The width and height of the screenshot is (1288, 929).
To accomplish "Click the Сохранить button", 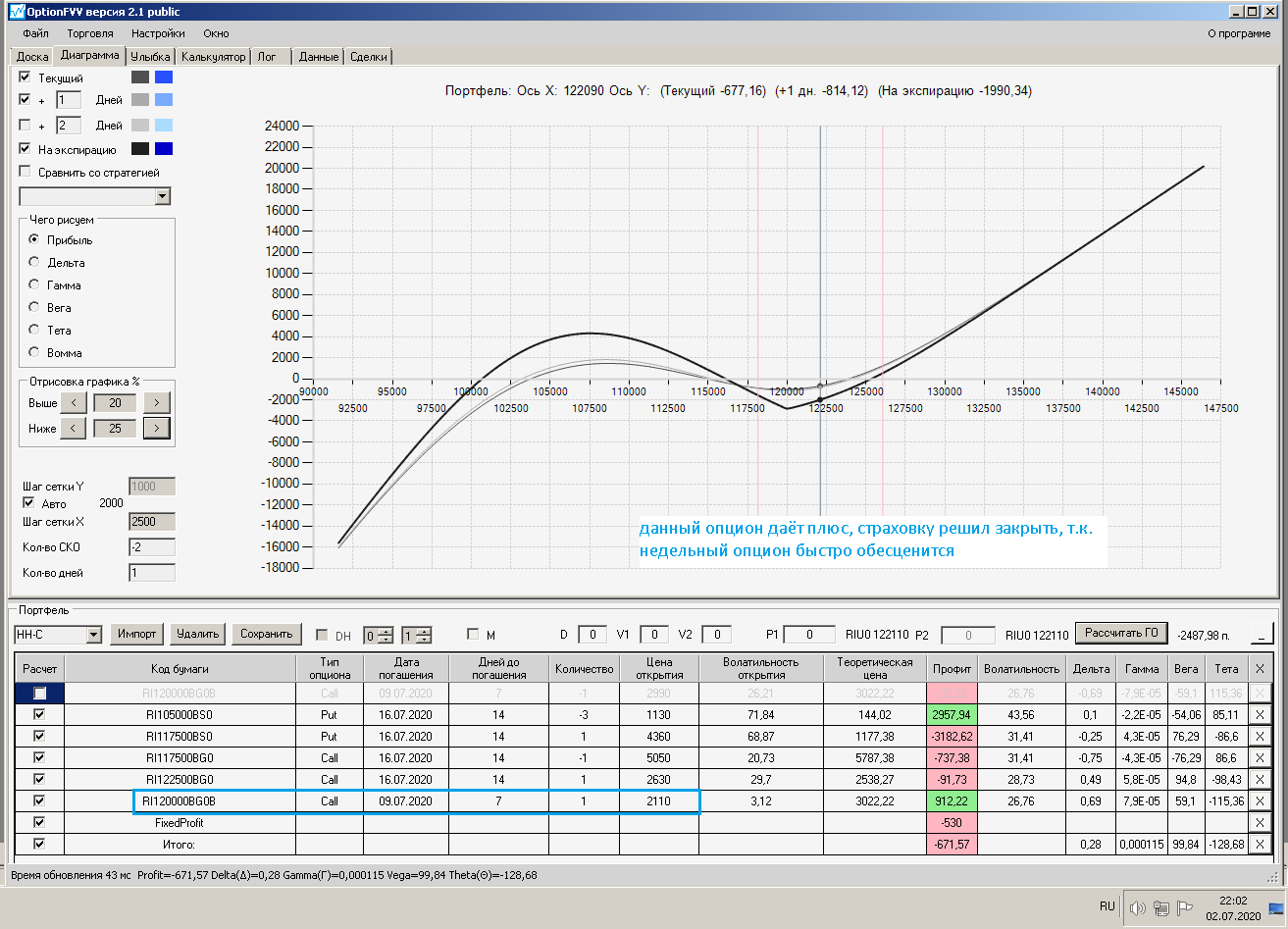I will click(x=267, y=634).
